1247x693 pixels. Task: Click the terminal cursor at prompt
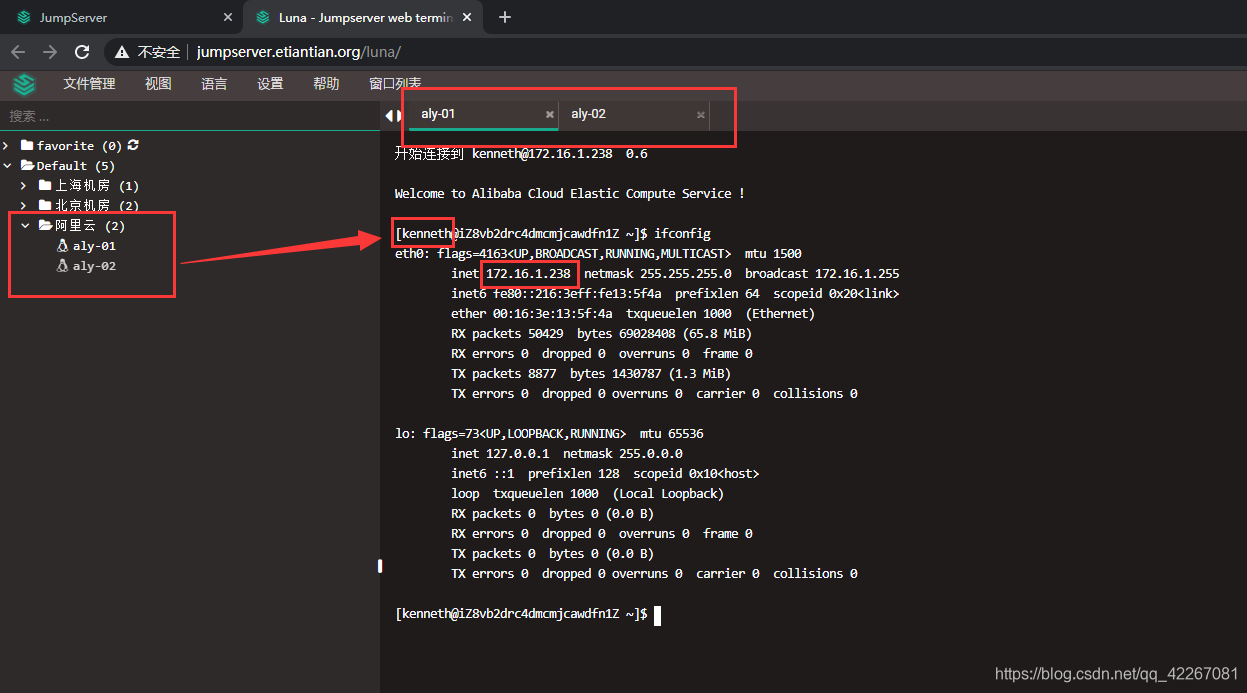pos(657,614)
